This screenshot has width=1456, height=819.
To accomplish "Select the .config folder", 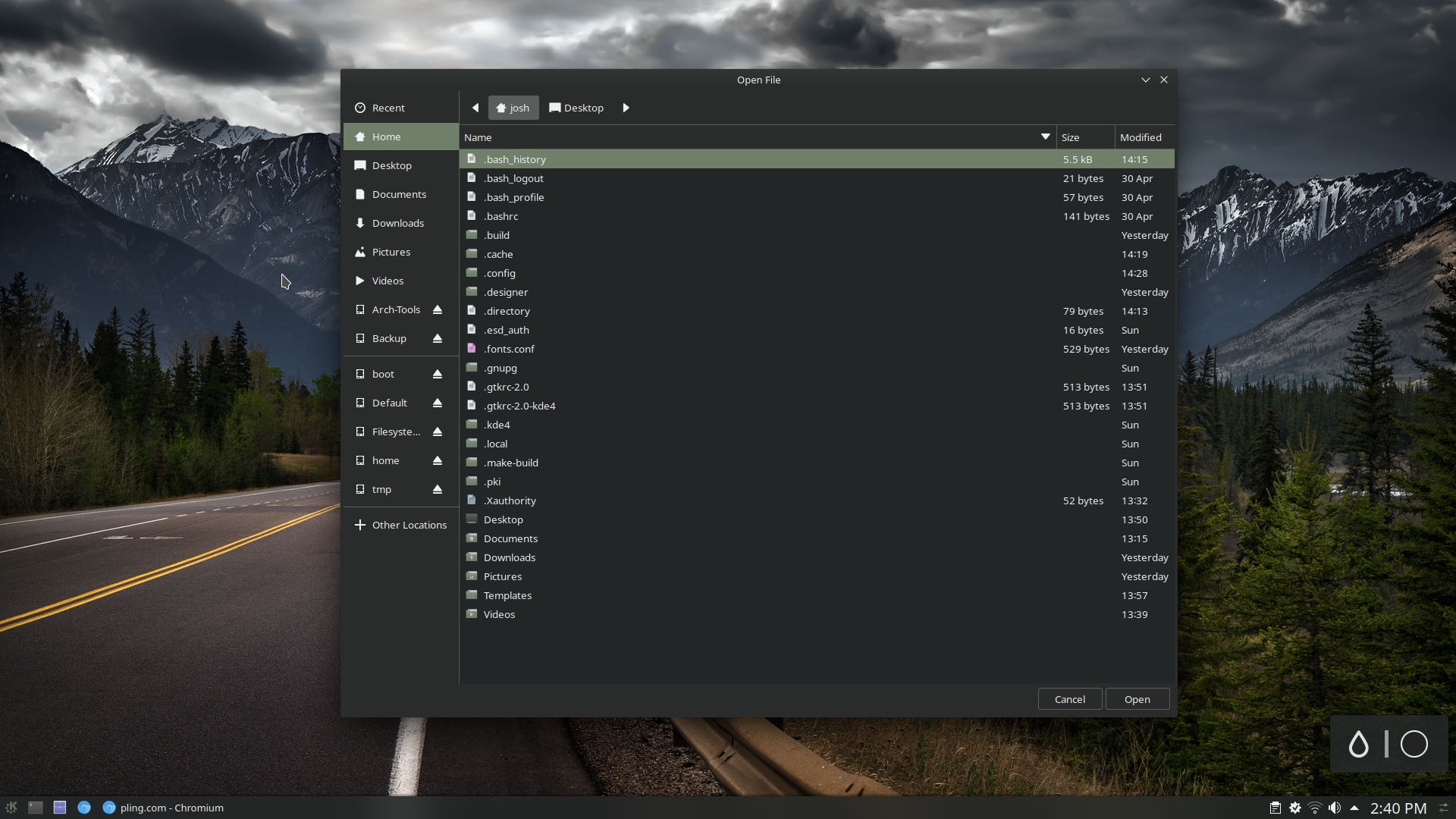I will 817,273.
